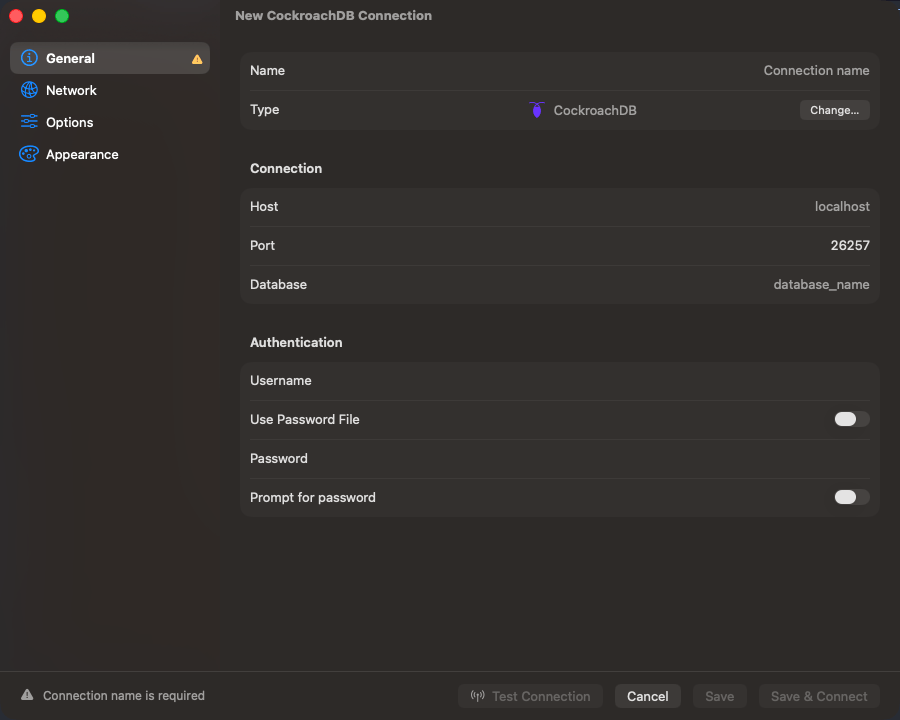900x720 pixels.
Task: Click the Save button
Action: pos(719,696)
